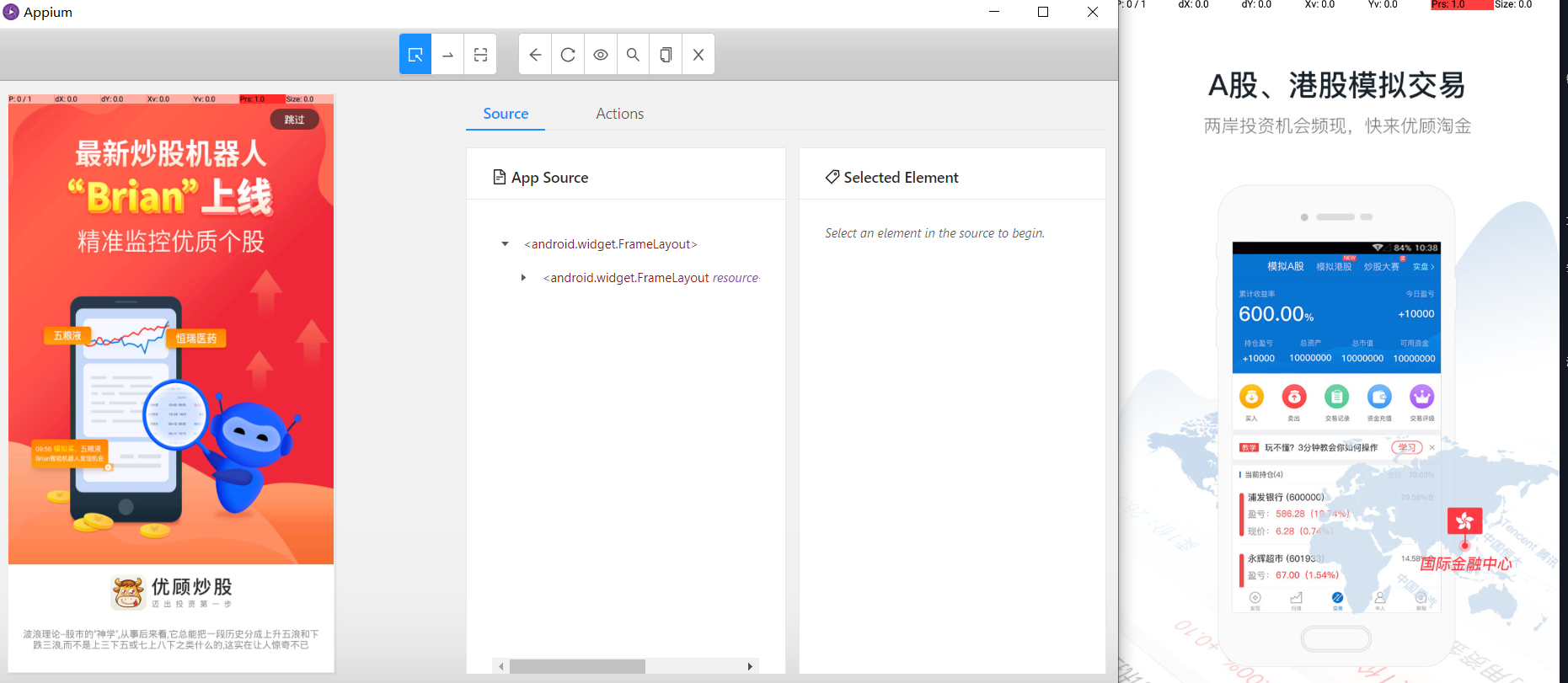Screen dimensions: 1568x683
Task: Click the left arrow of source scrollbar
Action: tap(500, 666)
